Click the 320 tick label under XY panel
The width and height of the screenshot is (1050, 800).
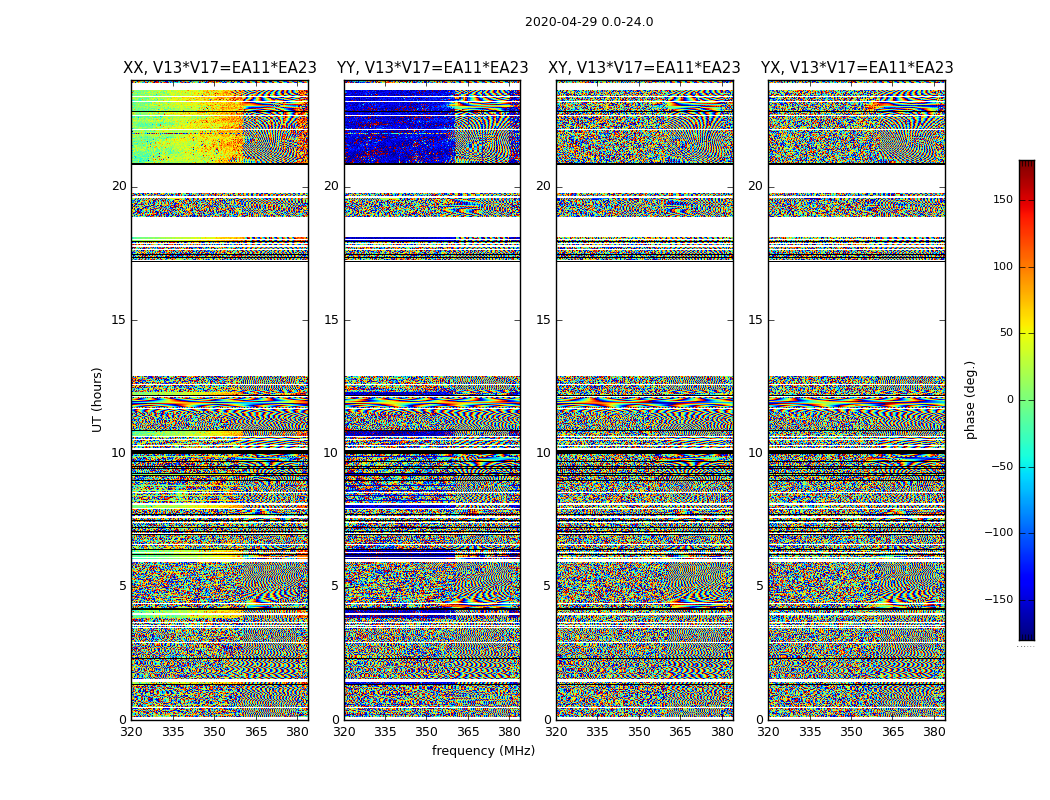click(x=557, y=732)
